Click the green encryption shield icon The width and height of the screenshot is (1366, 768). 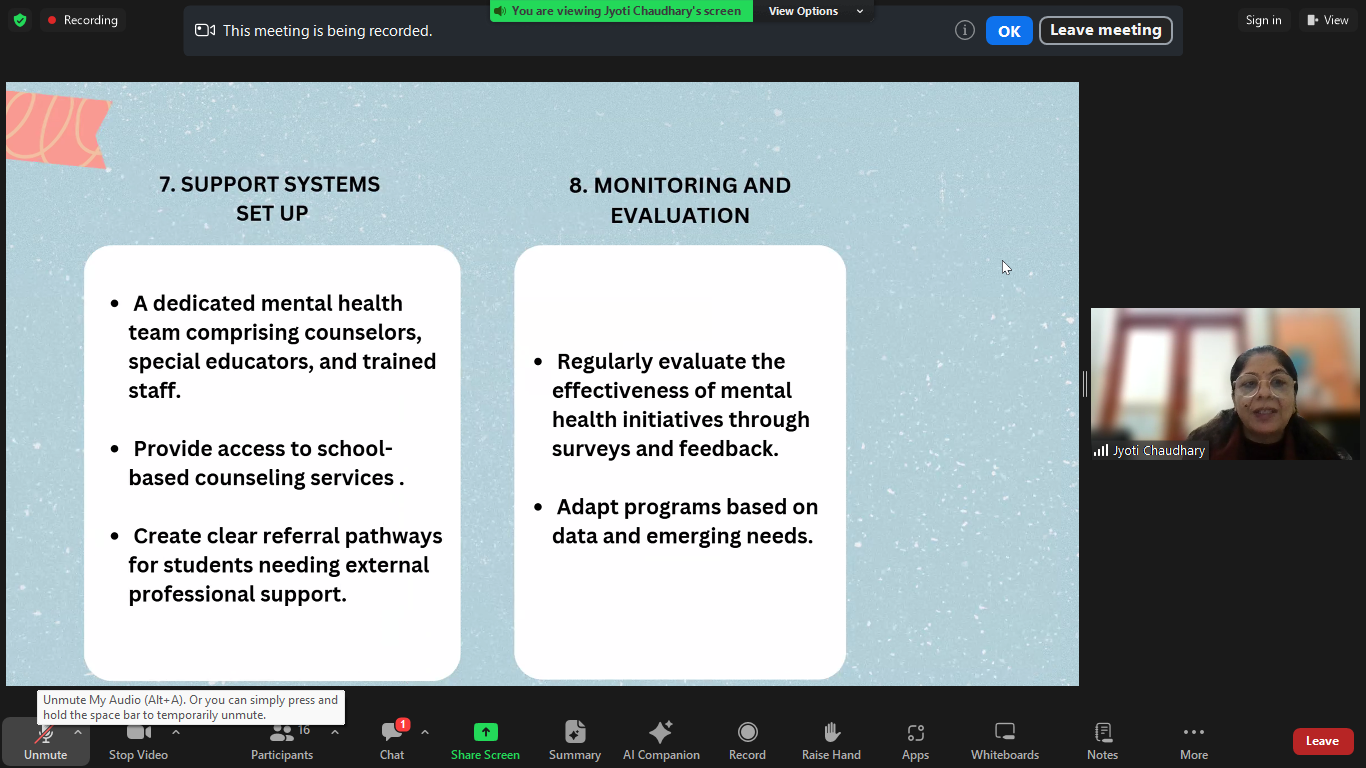[x=20, y=20]
